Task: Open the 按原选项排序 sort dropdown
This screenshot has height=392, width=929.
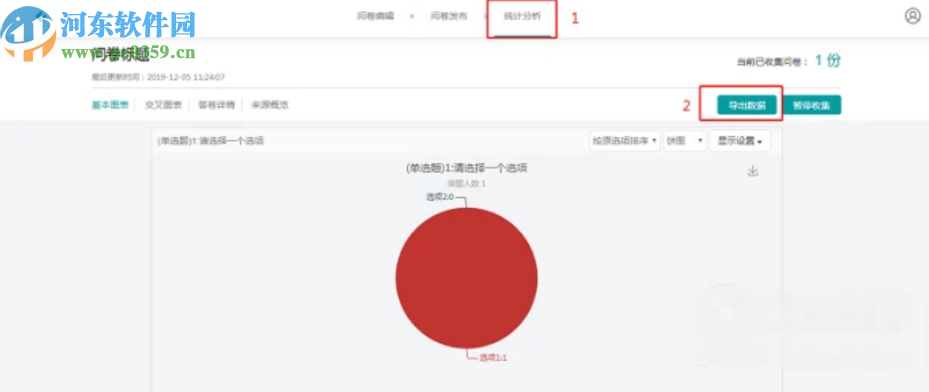Action: (x=625, y=141)
